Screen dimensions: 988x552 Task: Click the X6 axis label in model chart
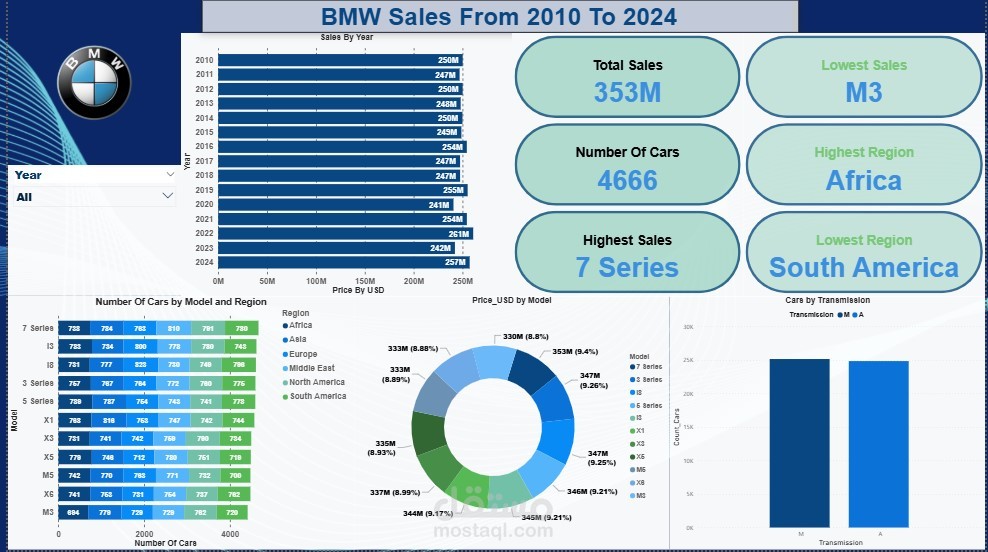point(49,494)
